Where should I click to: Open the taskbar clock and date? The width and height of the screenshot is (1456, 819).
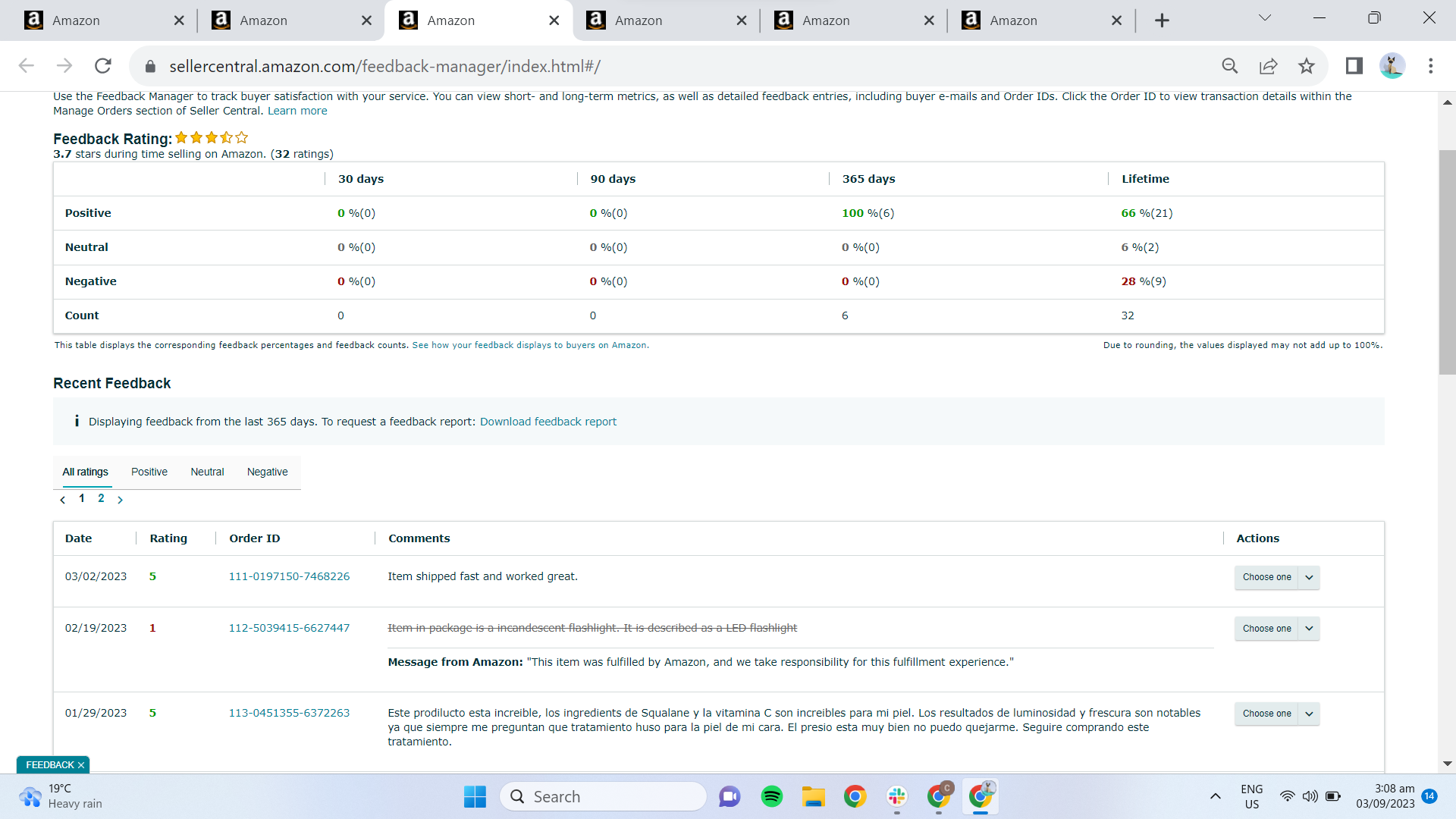[x=1385, y=796]
